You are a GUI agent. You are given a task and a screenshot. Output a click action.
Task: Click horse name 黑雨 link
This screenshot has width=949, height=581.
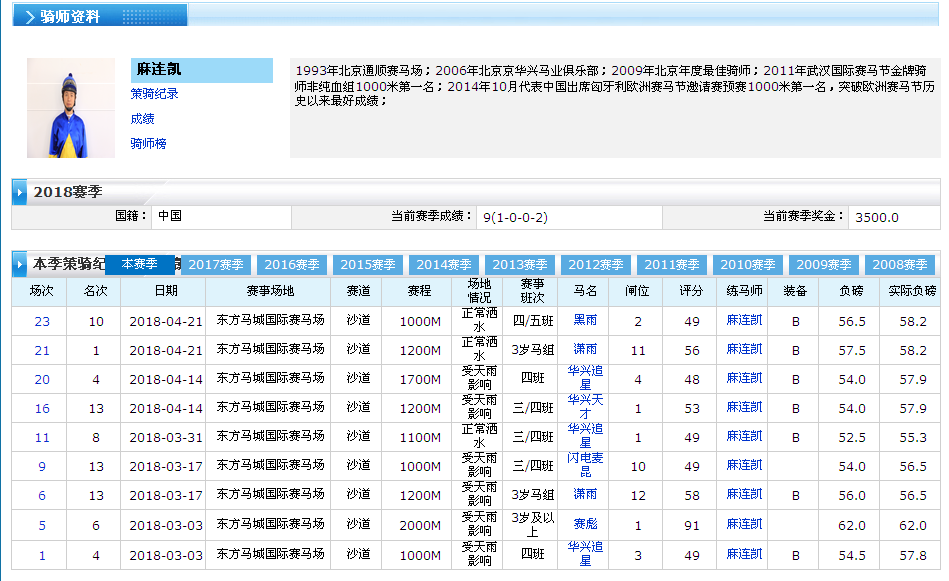pyautogui.click(x=585, y=320)
